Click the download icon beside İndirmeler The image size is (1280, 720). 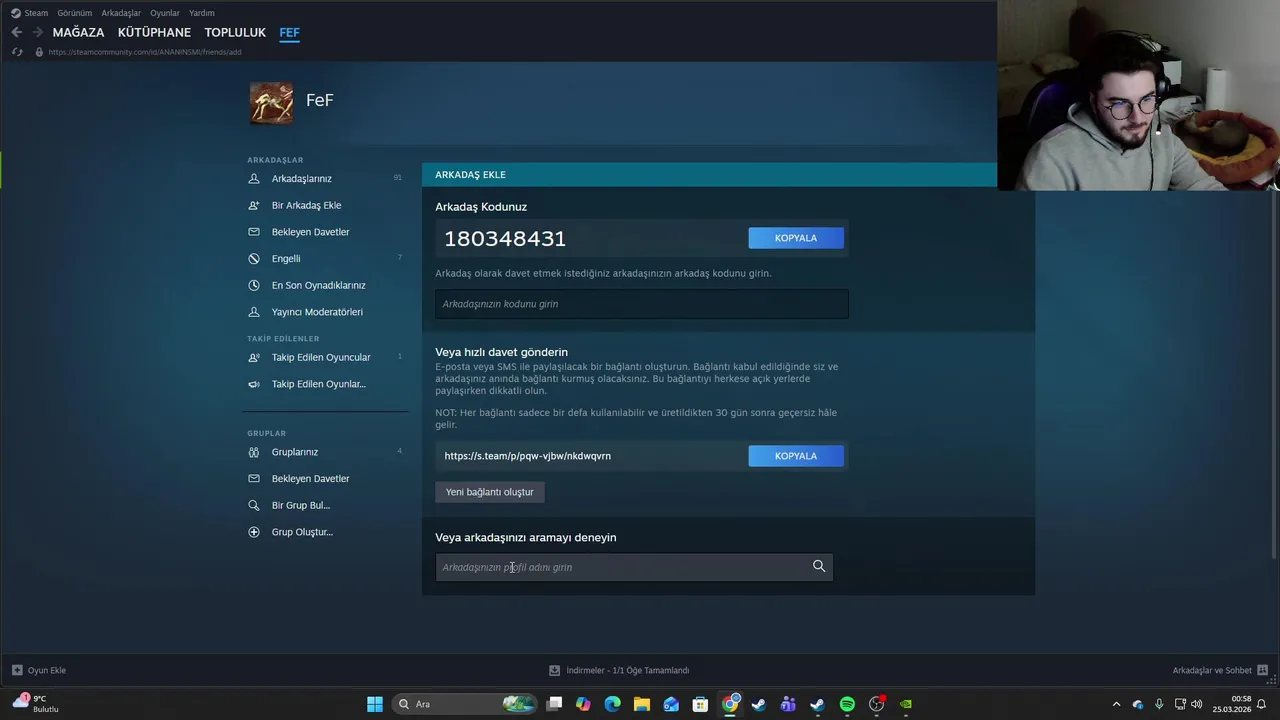pyautogui.click(x=554, y=670)
